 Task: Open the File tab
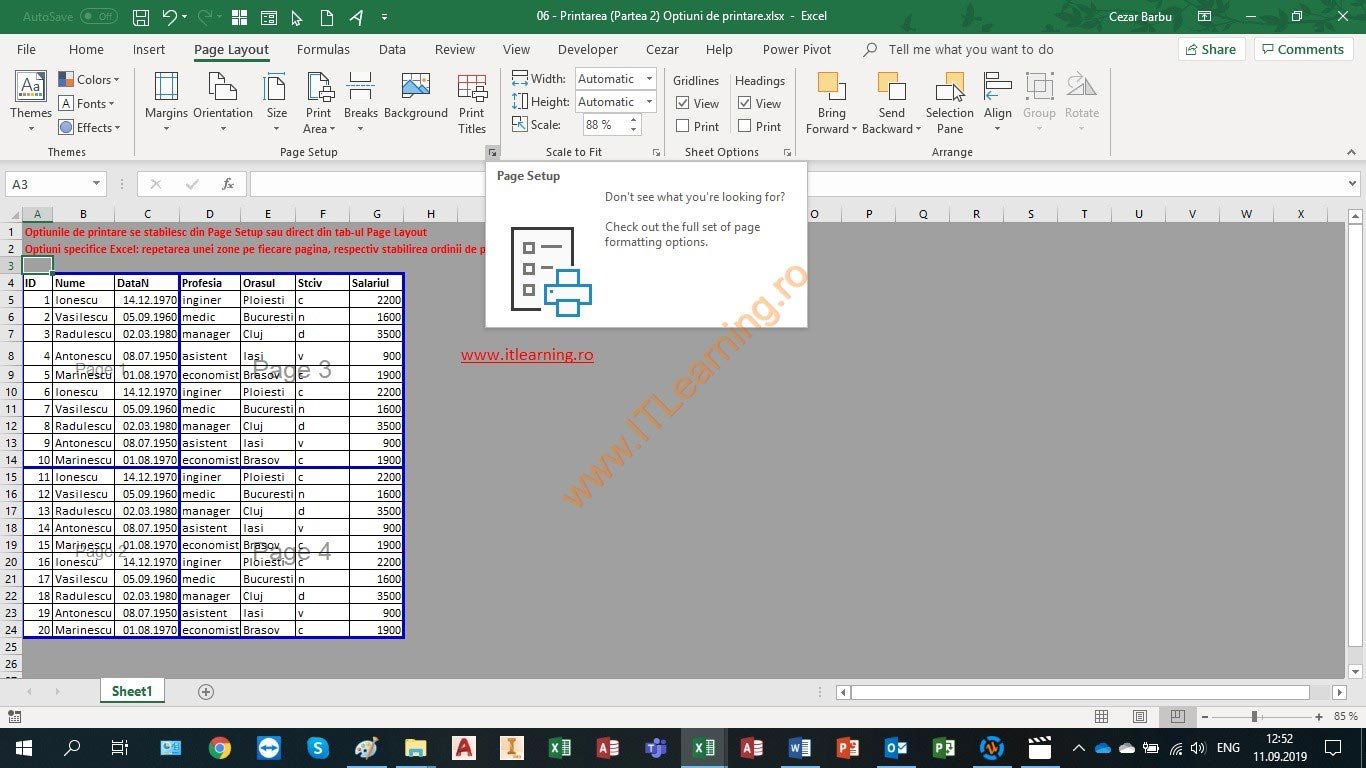tap(26, 49)
